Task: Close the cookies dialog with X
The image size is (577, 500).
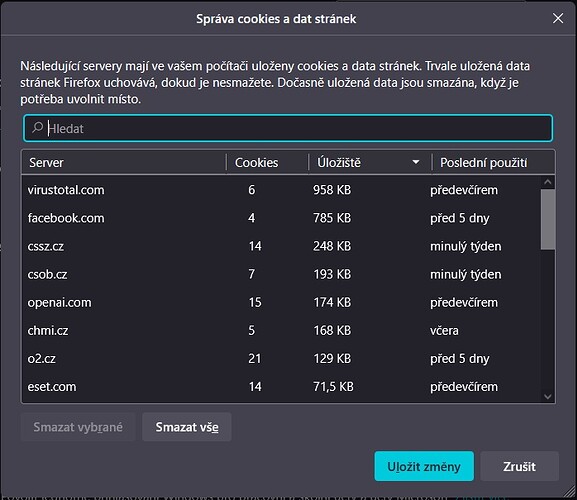Action: (x=557, y=18)
